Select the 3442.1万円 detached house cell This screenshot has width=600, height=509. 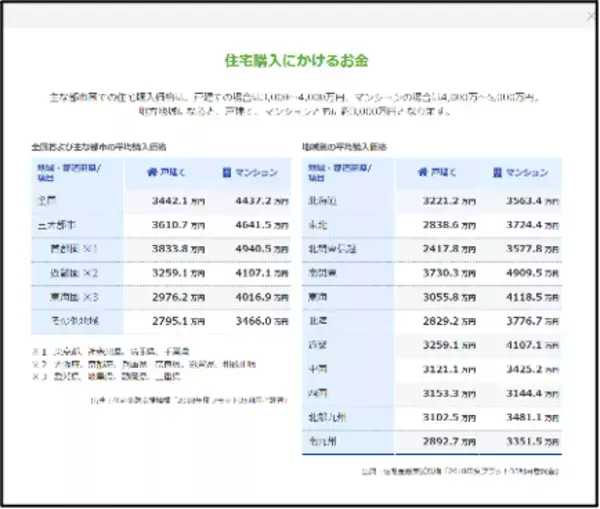[178, 201]
